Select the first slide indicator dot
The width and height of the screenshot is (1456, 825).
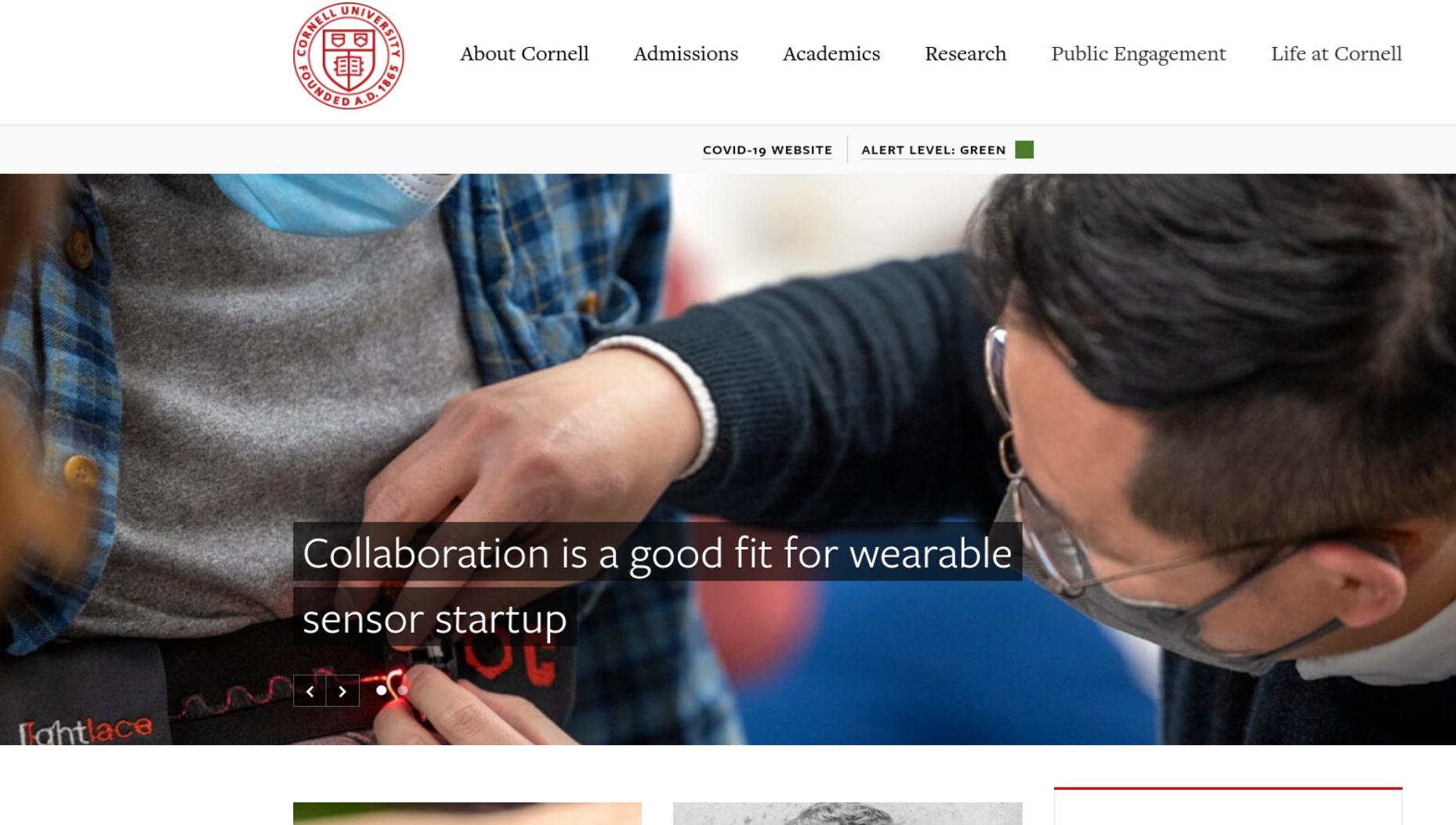click(381, 690)
